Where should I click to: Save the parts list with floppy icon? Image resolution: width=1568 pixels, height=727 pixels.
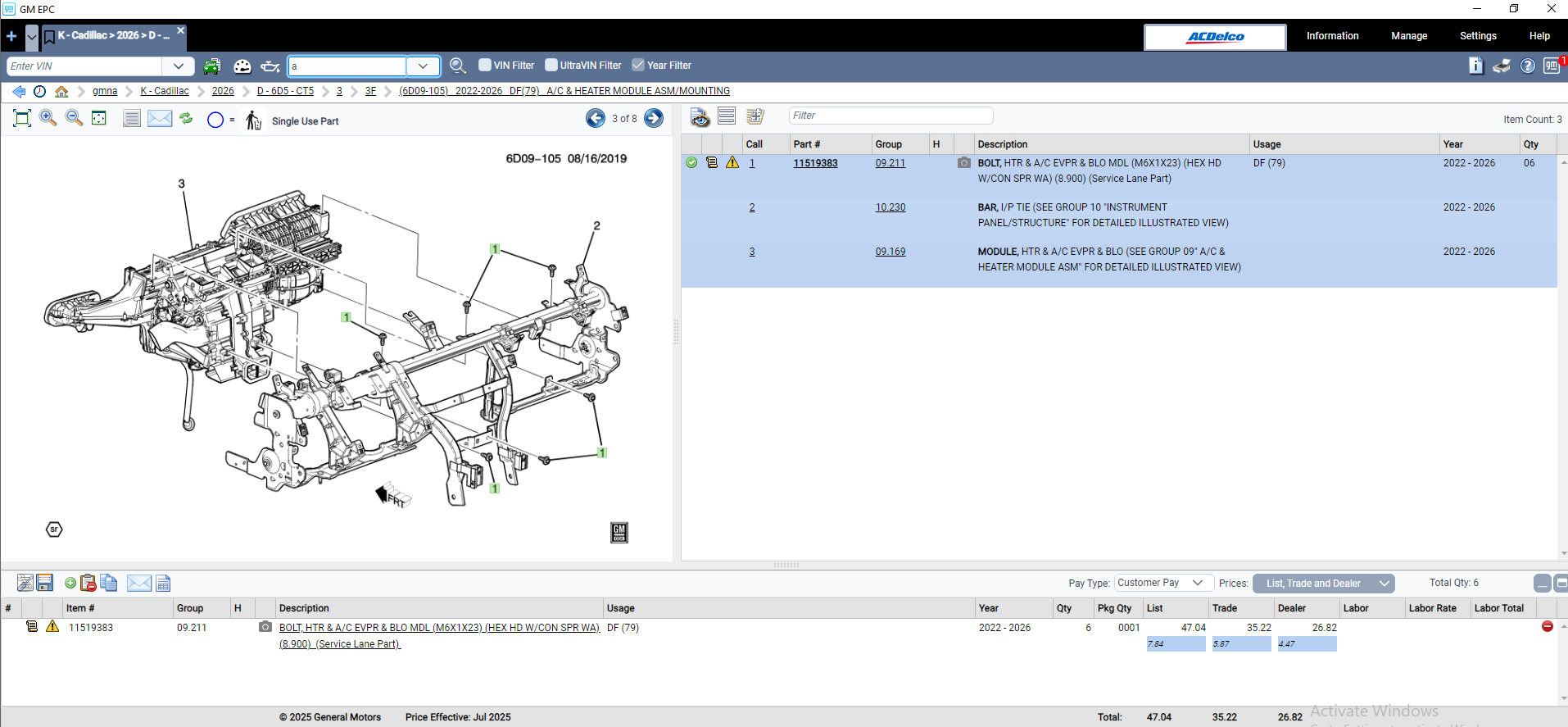[x=45, y=583]
